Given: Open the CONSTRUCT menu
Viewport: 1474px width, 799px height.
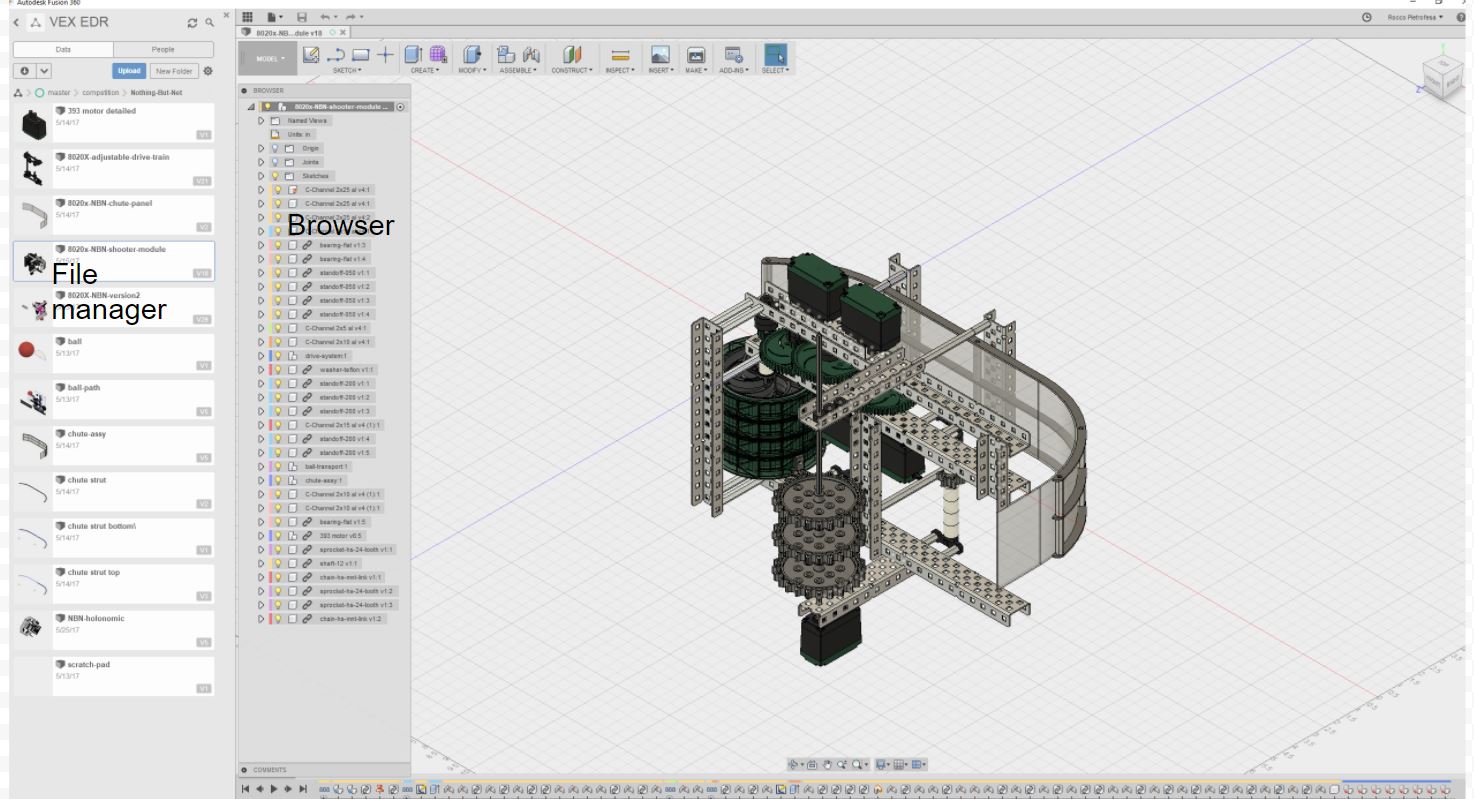Looking at the screenshot, I should pyautogui.click(x=572, y=70).
